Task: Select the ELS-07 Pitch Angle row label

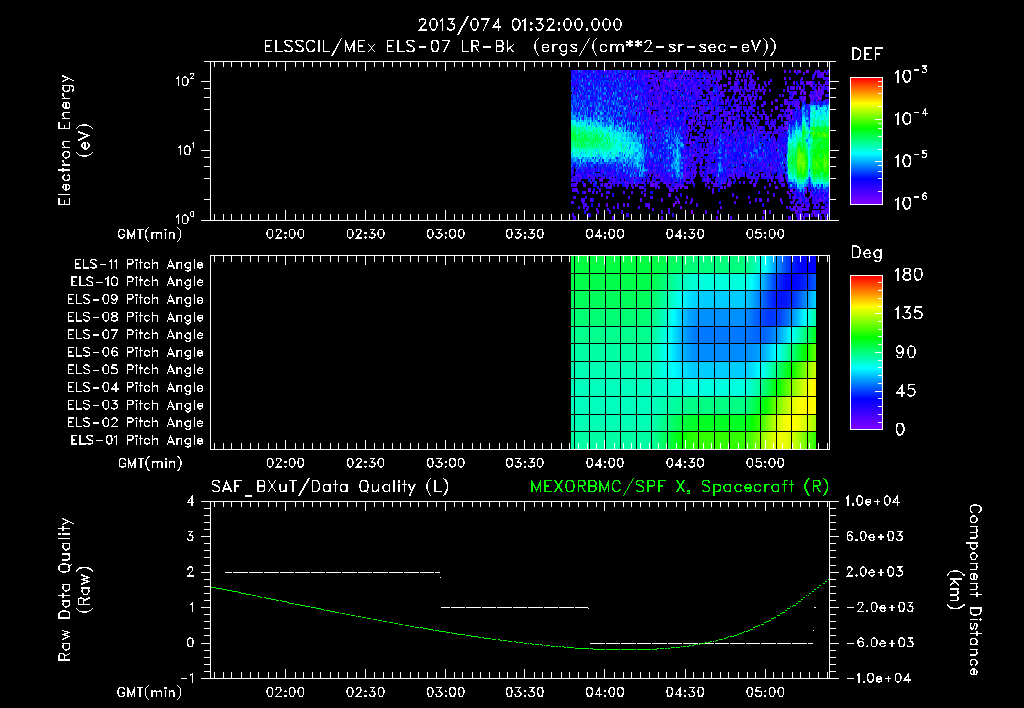Action: coord(136,334)
